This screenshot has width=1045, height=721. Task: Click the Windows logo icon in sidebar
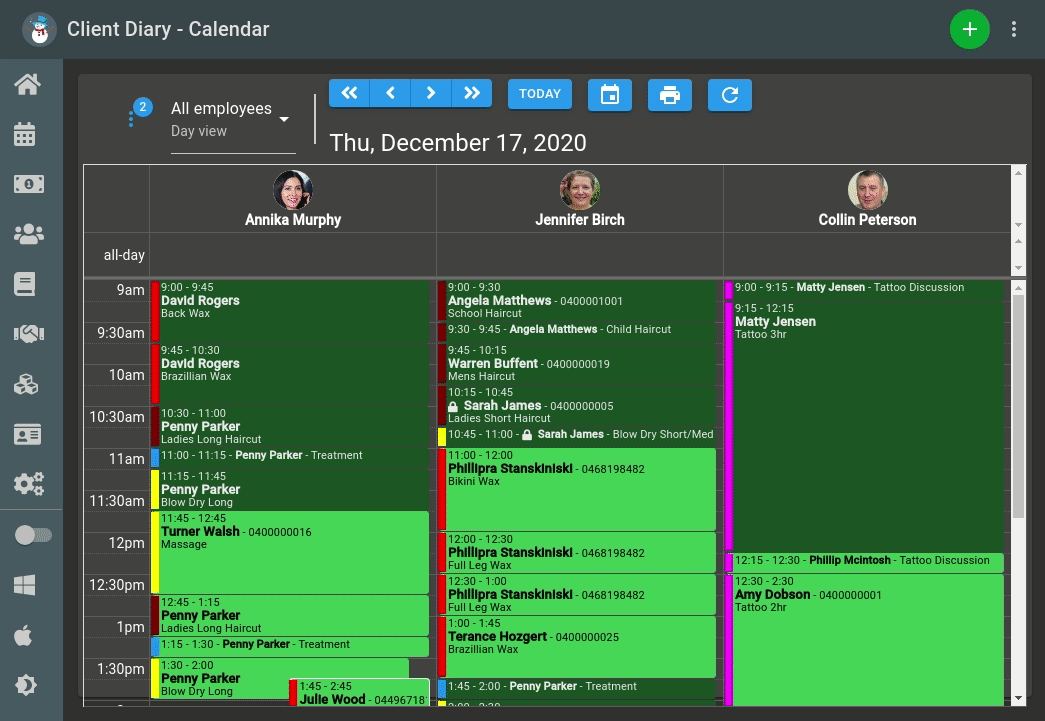(x=25, y=585)
